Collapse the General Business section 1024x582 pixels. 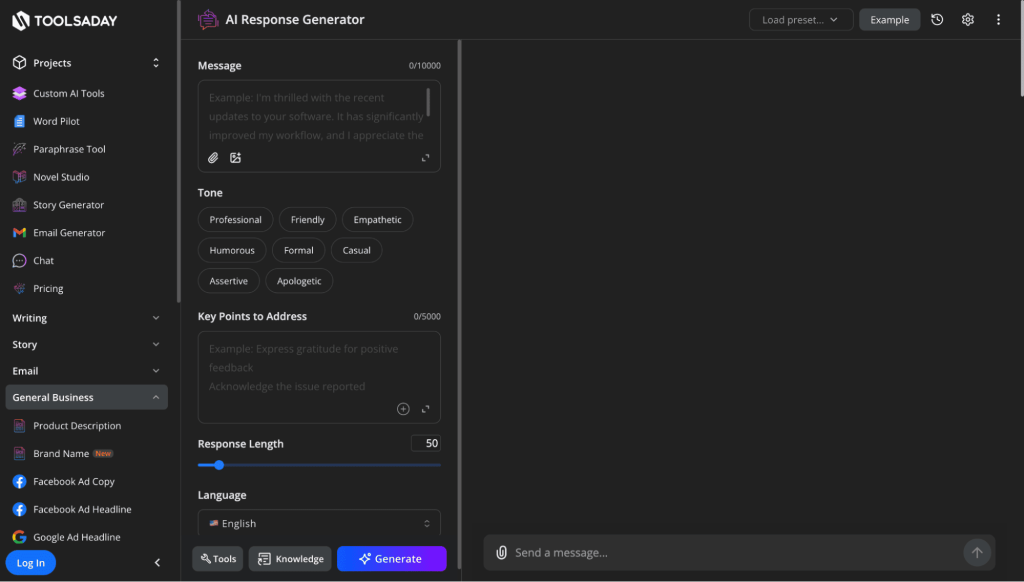pyautogui.click(x=86, y=397)
